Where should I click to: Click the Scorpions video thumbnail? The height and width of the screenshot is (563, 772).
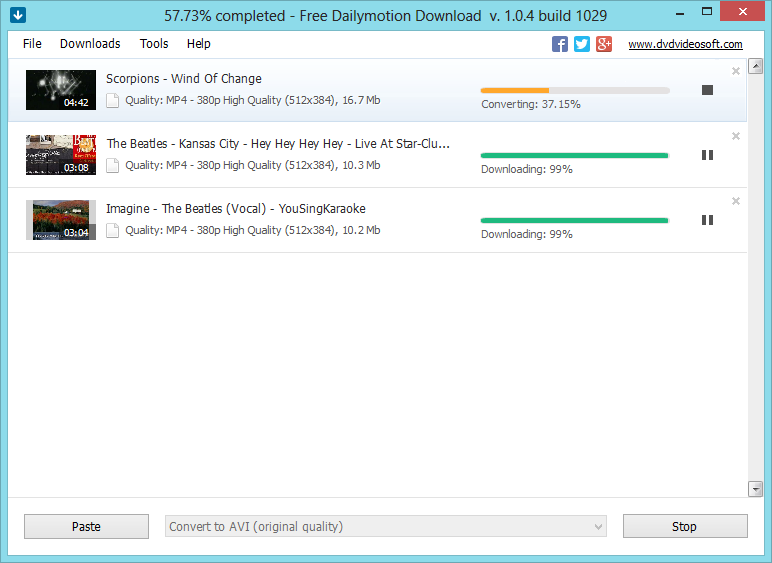(61, 90)
